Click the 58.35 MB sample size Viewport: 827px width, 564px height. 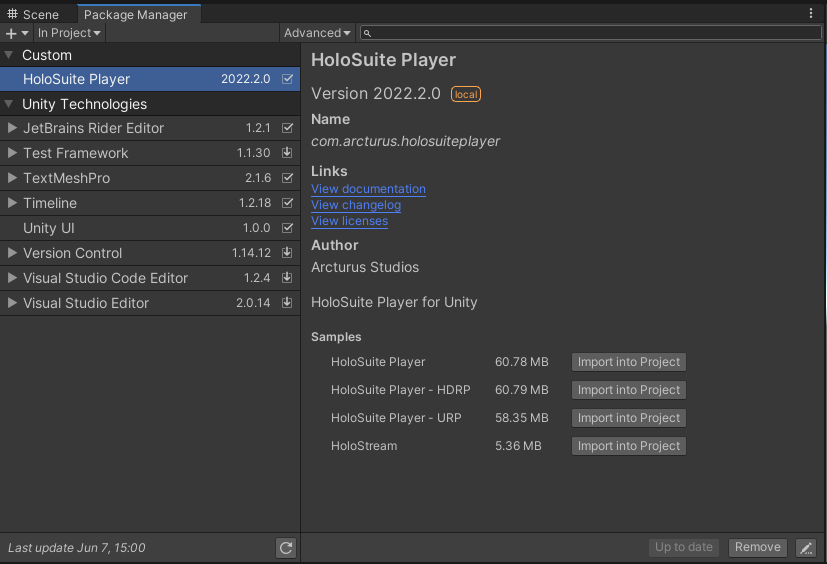(x=521, y=418)
